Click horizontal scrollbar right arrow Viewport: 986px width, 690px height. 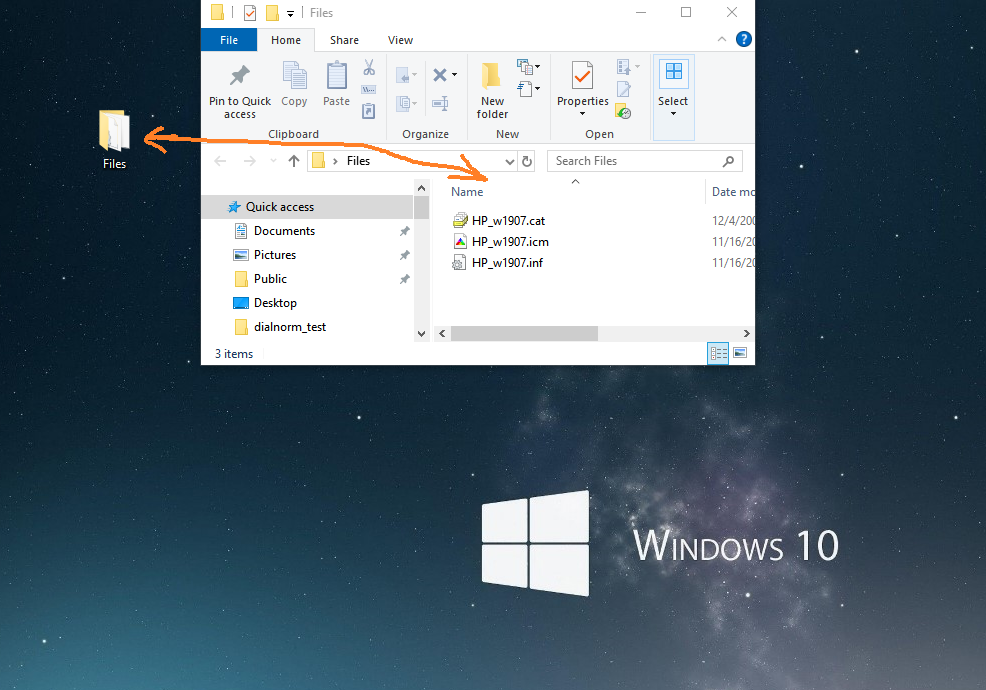[746, 333]
